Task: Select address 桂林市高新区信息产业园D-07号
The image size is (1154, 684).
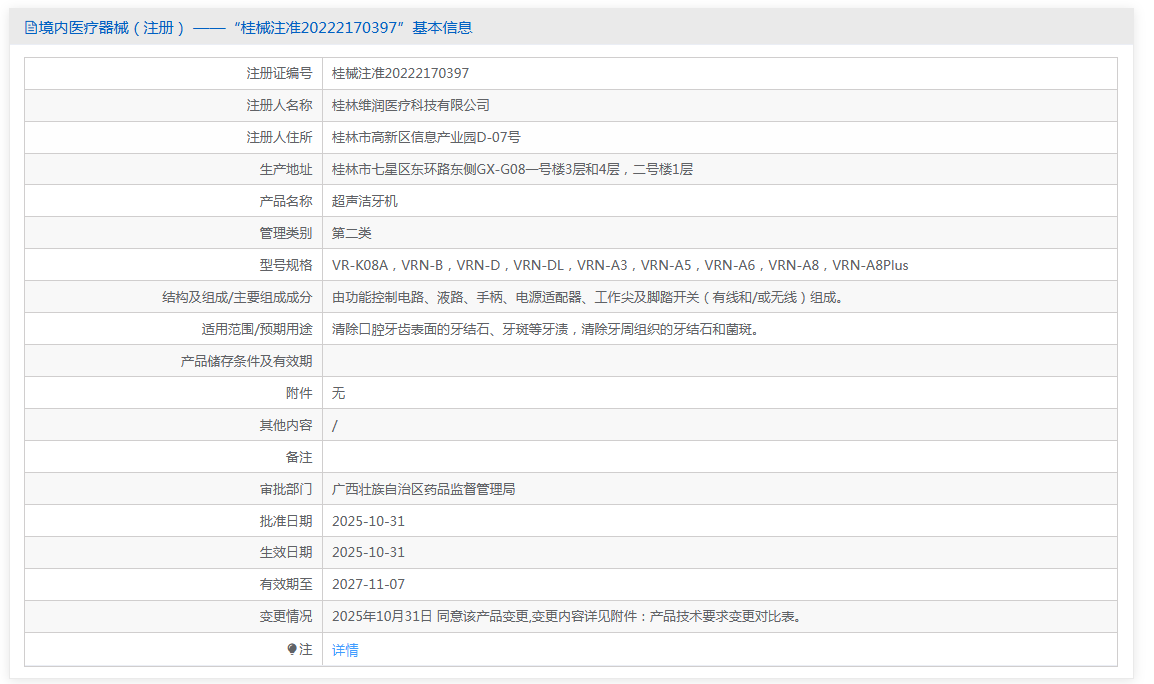Action: pos(426,138)
